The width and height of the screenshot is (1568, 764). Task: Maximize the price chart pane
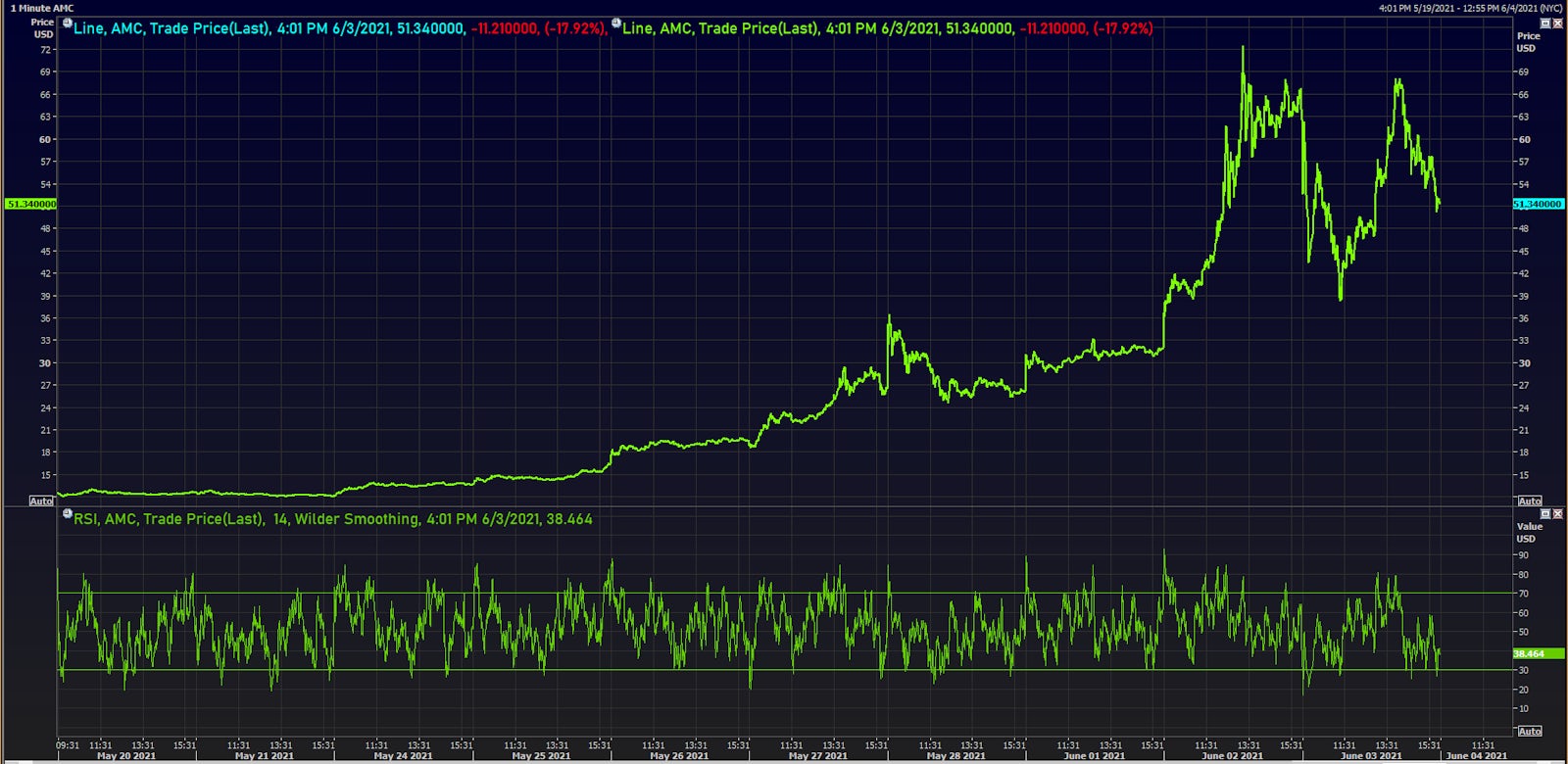[x=1545, y=23]
